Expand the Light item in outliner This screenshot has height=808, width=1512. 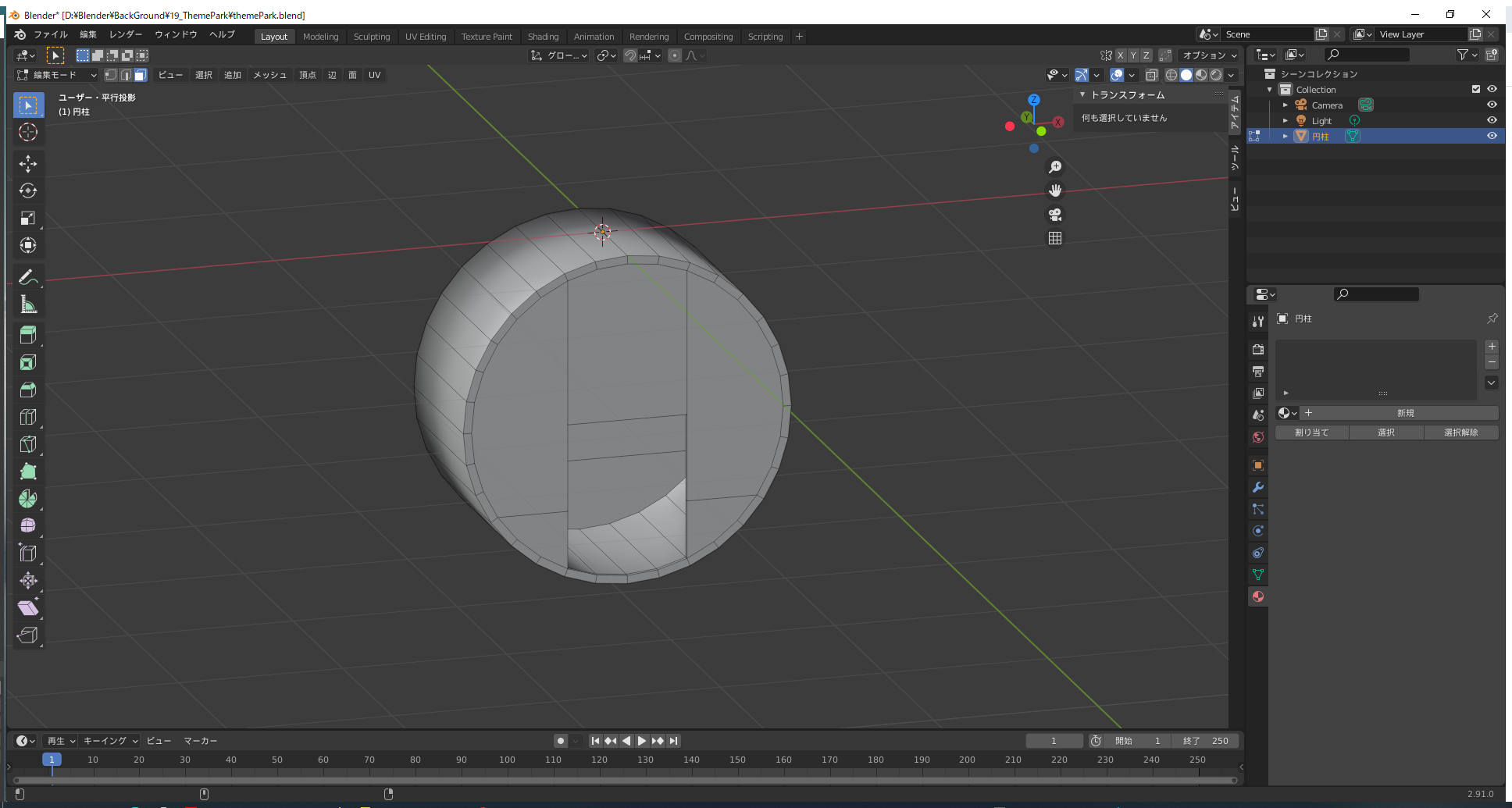[1286, 120]
